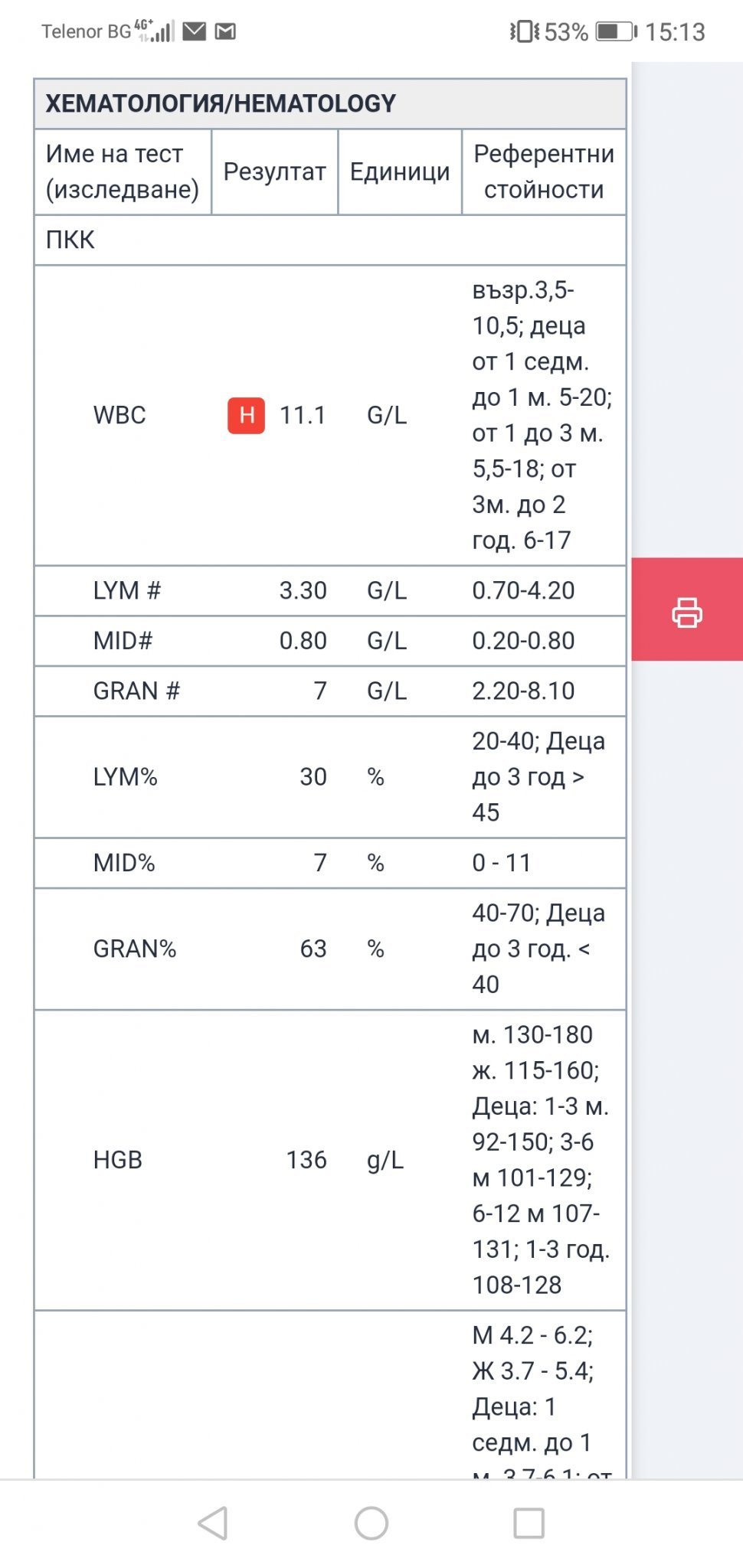Tap the Android back navigation button

tap(214, 1523)
